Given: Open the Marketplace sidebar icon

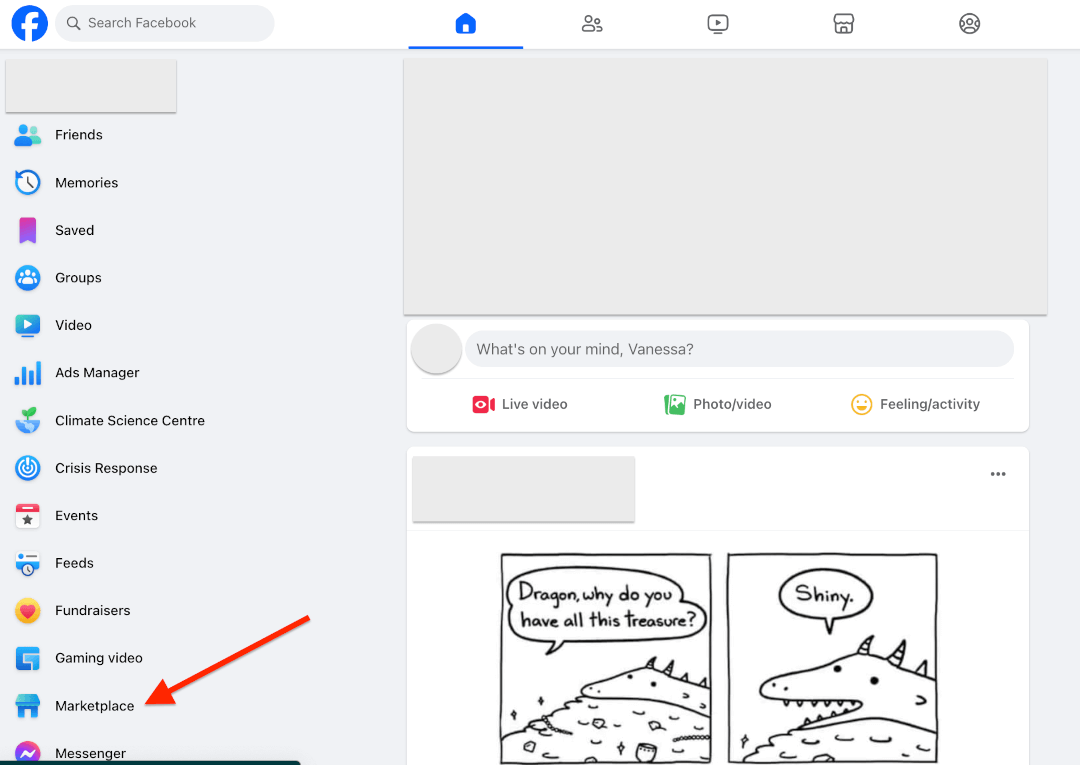Looking at the screenshot, I should point(28,706).
